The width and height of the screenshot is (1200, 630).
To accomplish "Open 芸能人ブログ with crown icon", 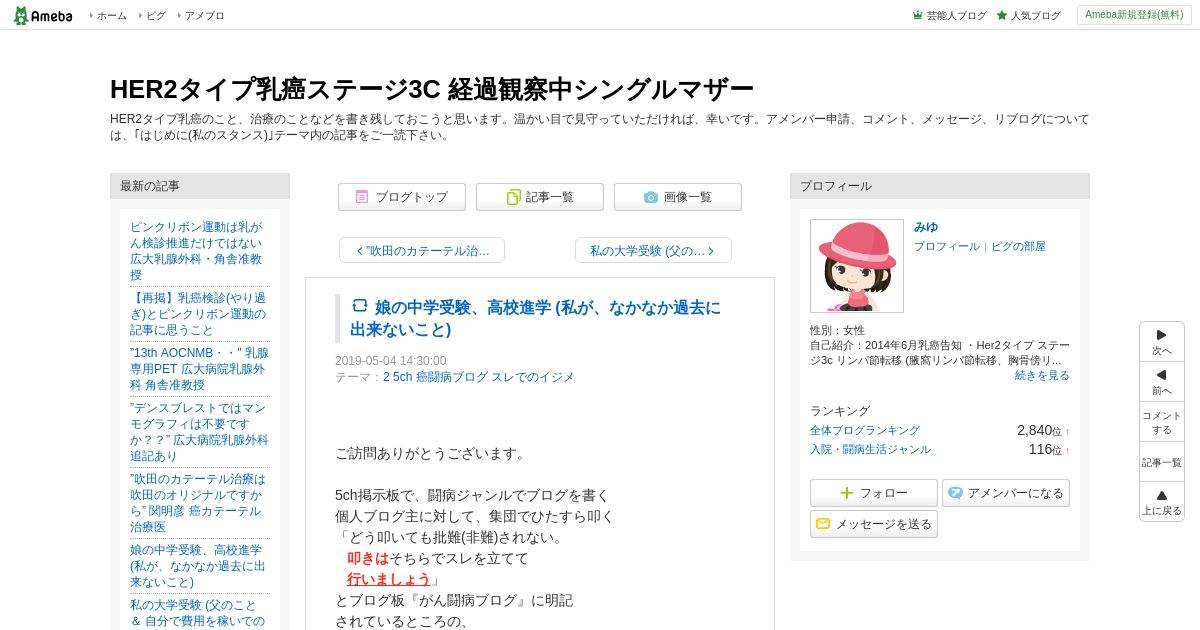I will (x=949, y=16).
